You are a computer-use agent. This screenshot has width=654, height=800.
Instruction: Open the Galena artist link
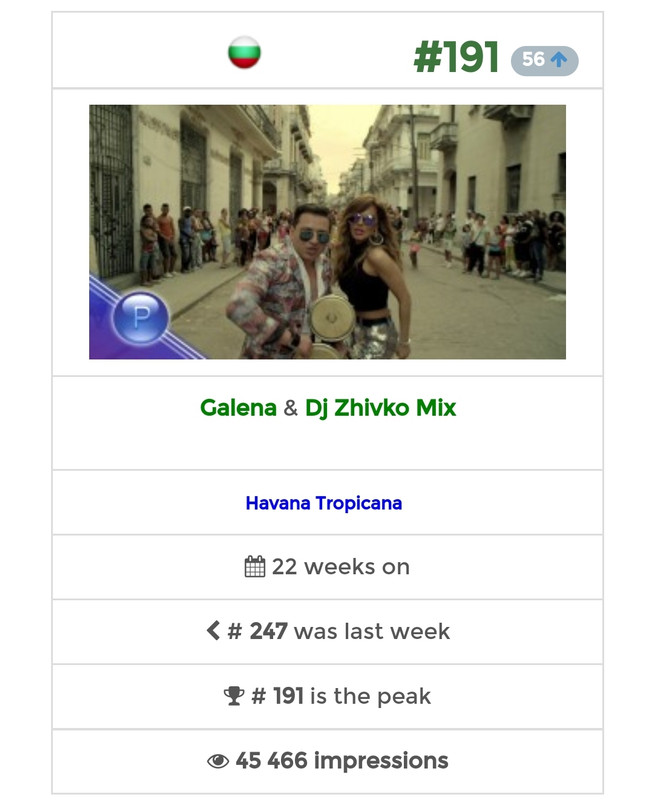coord(238,408)
